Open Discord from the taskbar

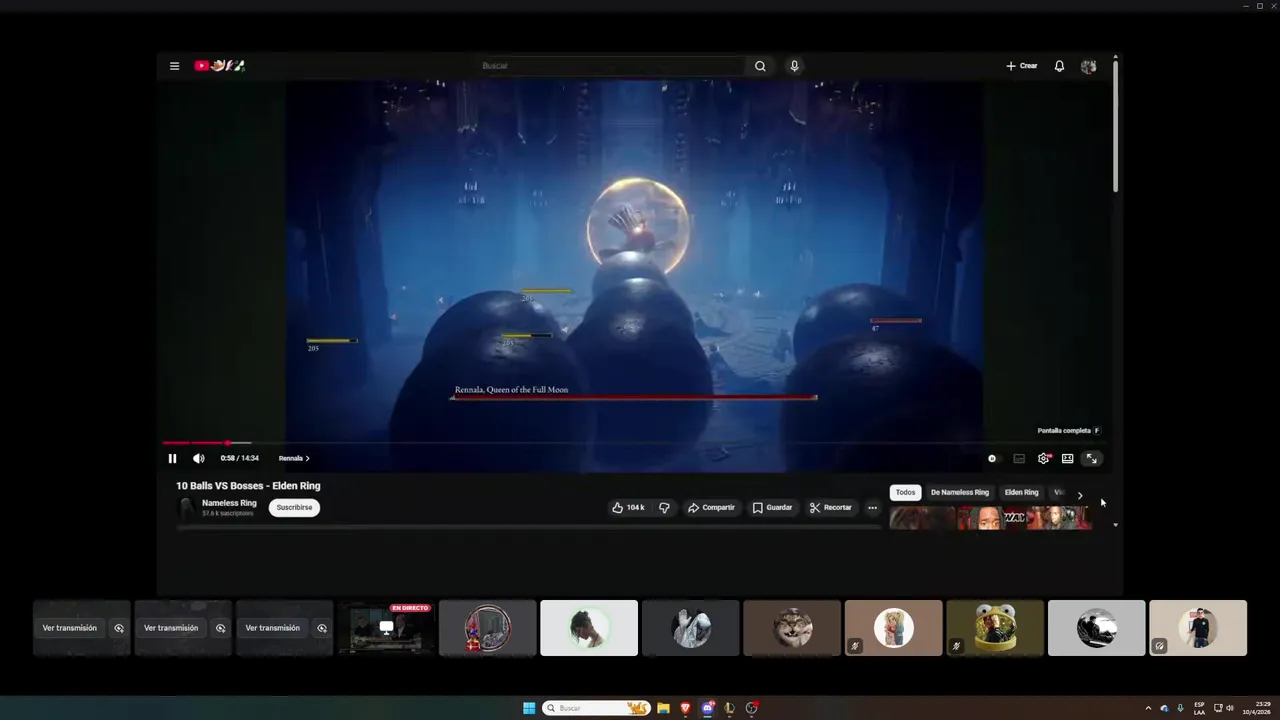pyautogui.click(x=708, y=708)
